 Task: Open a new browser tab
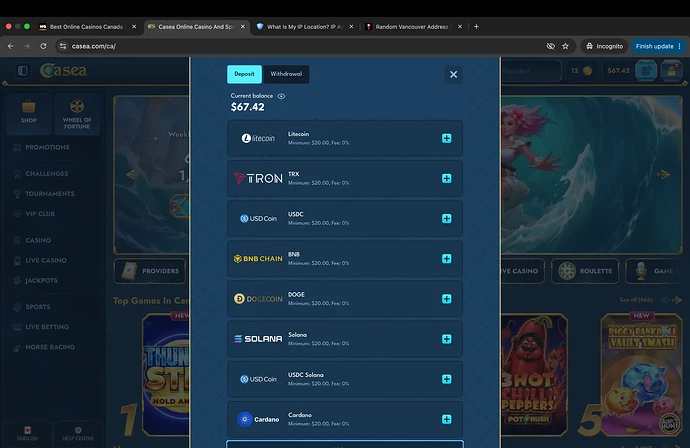click(476, 27)
